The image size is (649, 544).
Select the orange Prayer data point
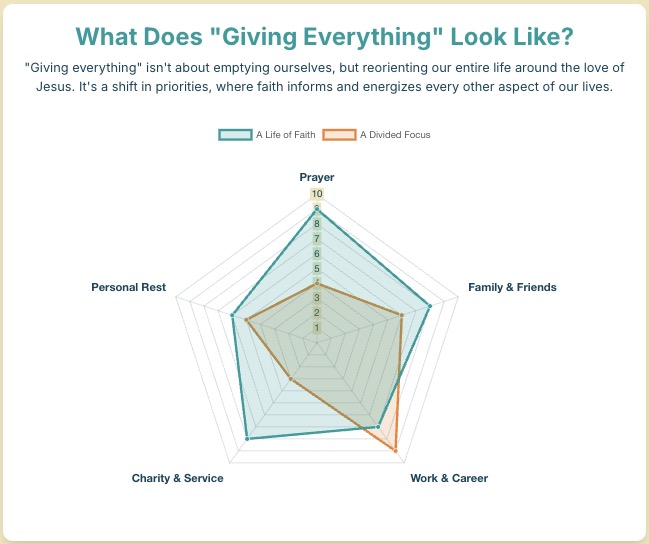click(x=317, y=283)
